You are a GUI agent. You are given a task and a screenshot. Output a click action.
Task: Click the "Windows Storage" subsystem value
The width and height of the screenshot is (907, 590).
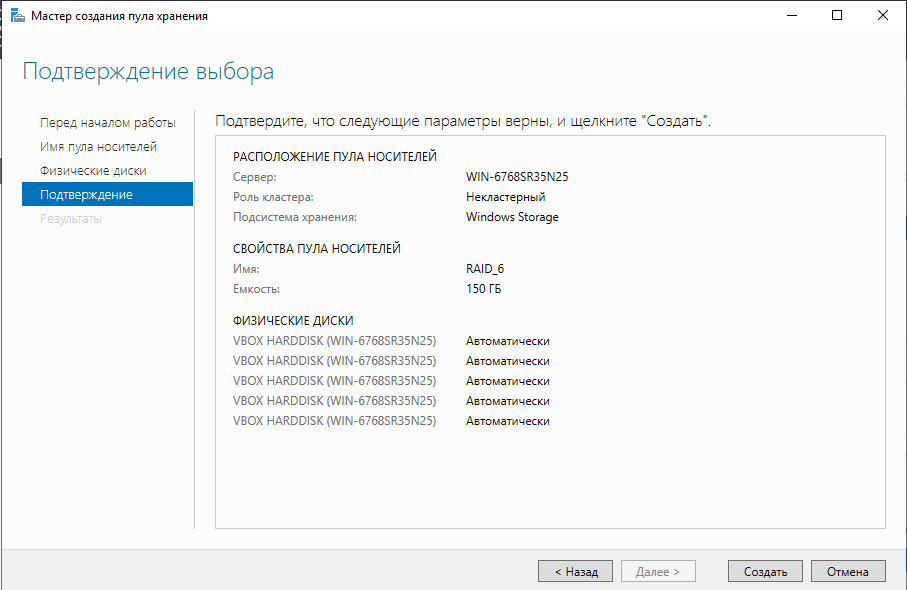click(x=512, y=217)
